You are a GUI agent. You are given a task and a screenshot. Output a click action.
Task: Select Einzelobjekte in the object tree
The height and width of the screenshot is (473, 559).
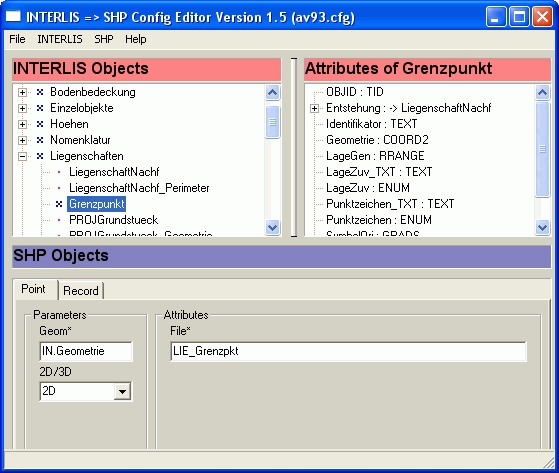82,108
